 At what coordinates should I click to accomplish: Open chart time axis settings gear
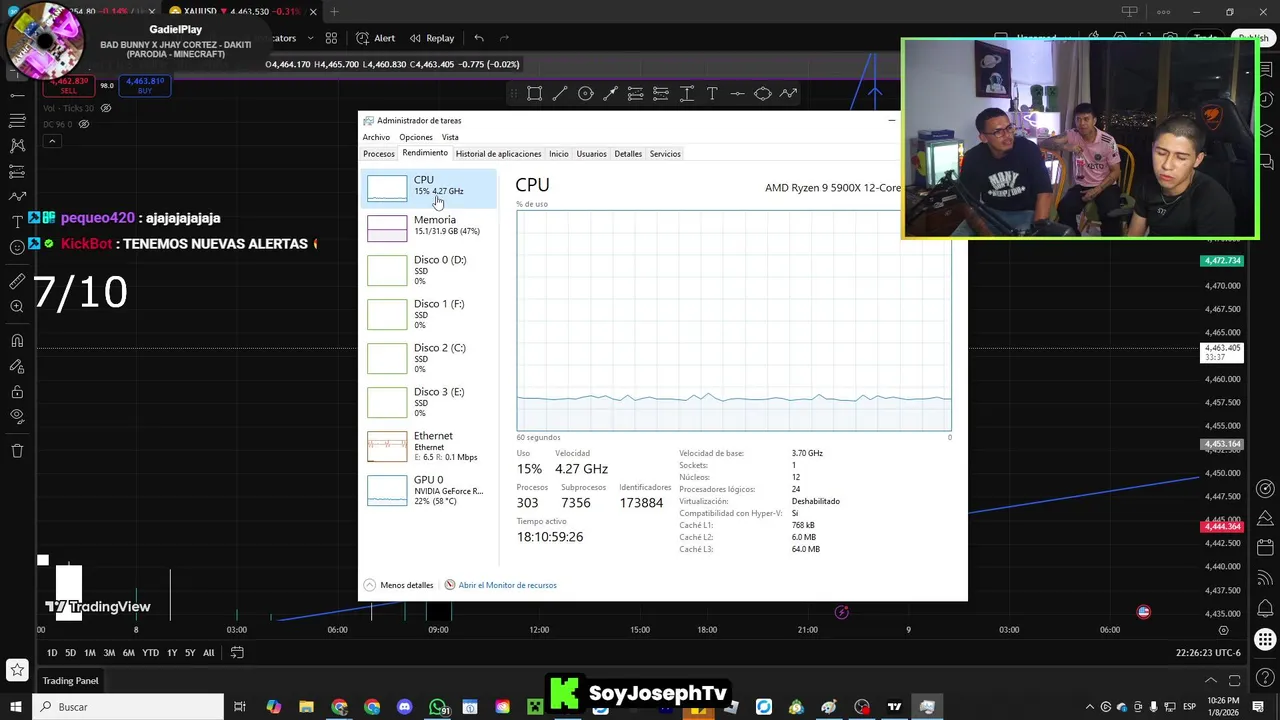pos(1224,630)
